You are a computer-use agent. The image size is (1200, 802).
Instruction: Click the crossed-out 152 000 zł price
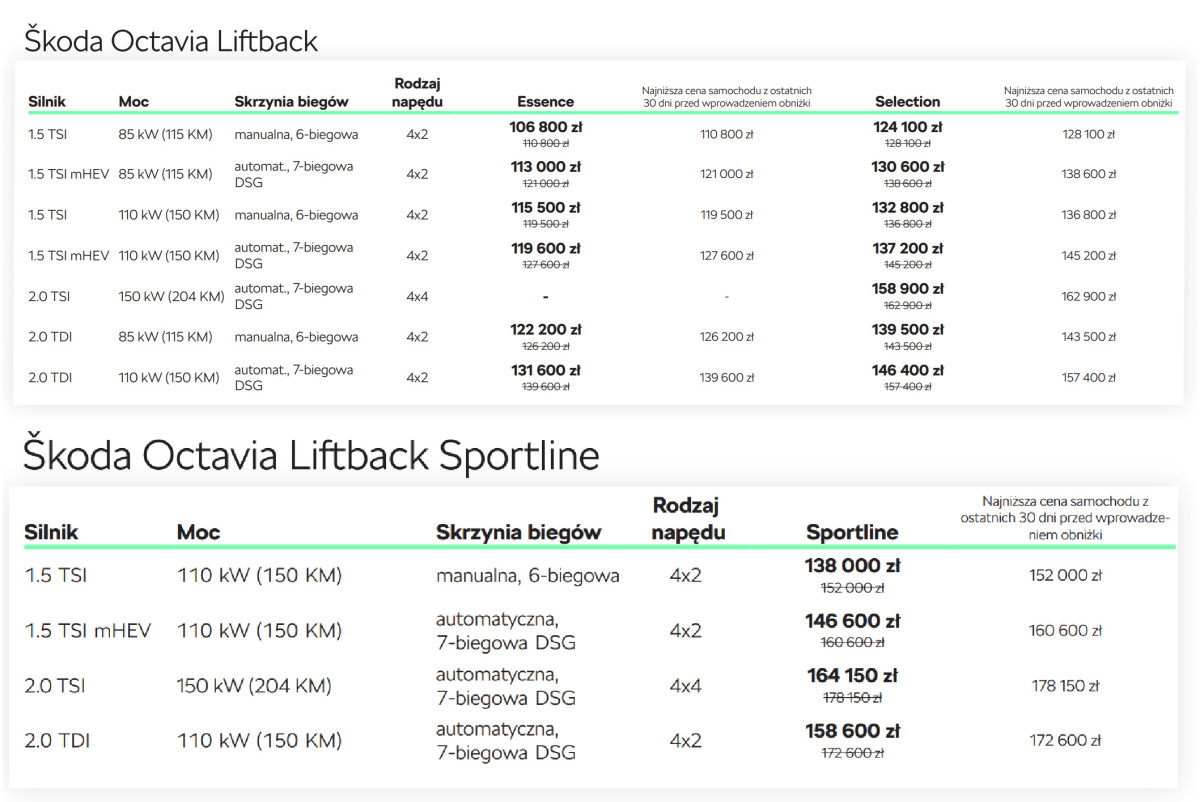coord(852,588)
